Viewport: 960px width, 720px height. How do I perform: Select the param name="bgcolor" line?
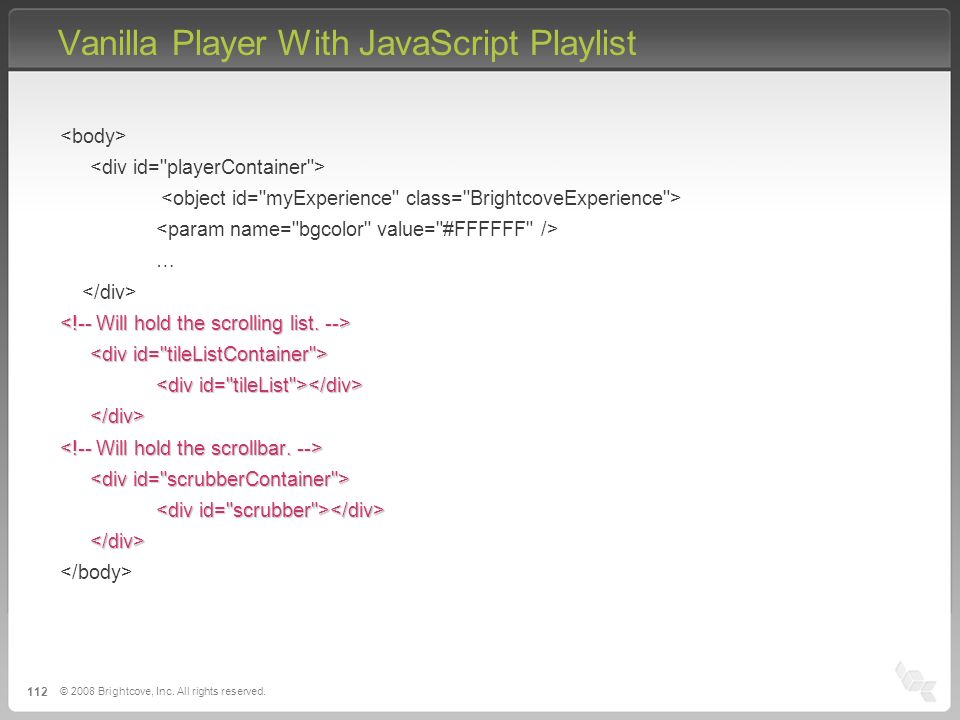pyautogui.click(x=357, y=229)
